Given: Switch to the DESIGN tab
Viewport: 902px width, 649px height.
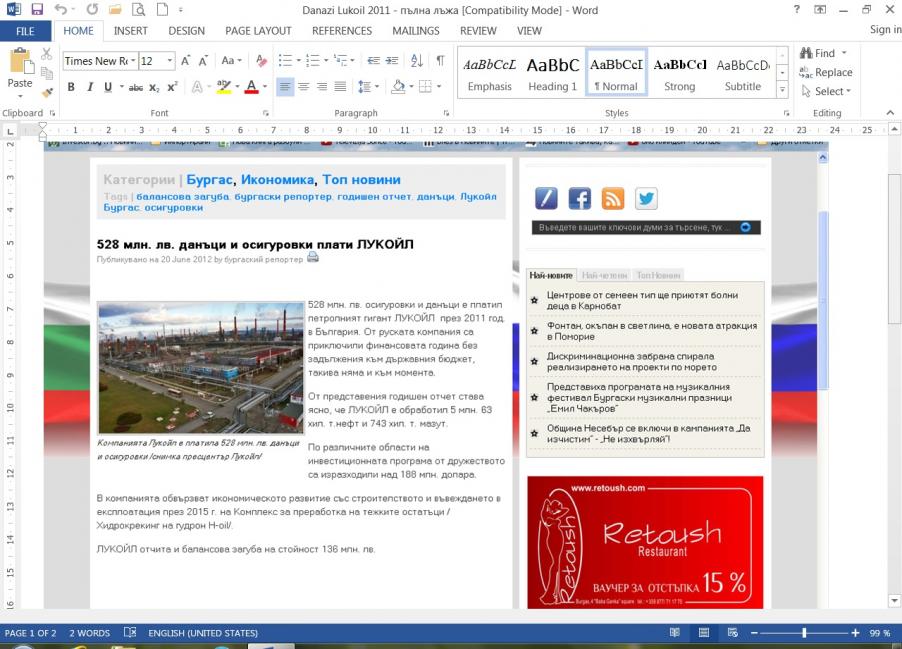Looking at the screenshot, I should point(186,31).
